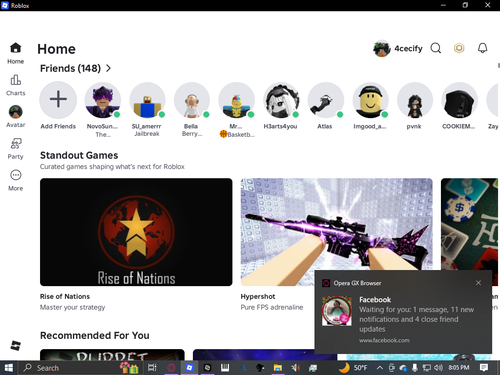Open the Rise of Nations game thumbnail

pyautogui.click(x=136, y=232)
